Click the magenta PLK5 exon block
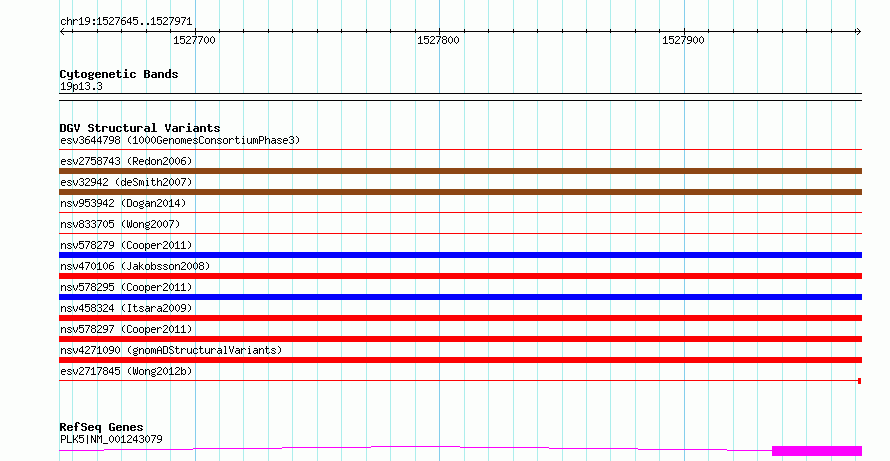This screenshot has width=890, height=461. point(817,451)
